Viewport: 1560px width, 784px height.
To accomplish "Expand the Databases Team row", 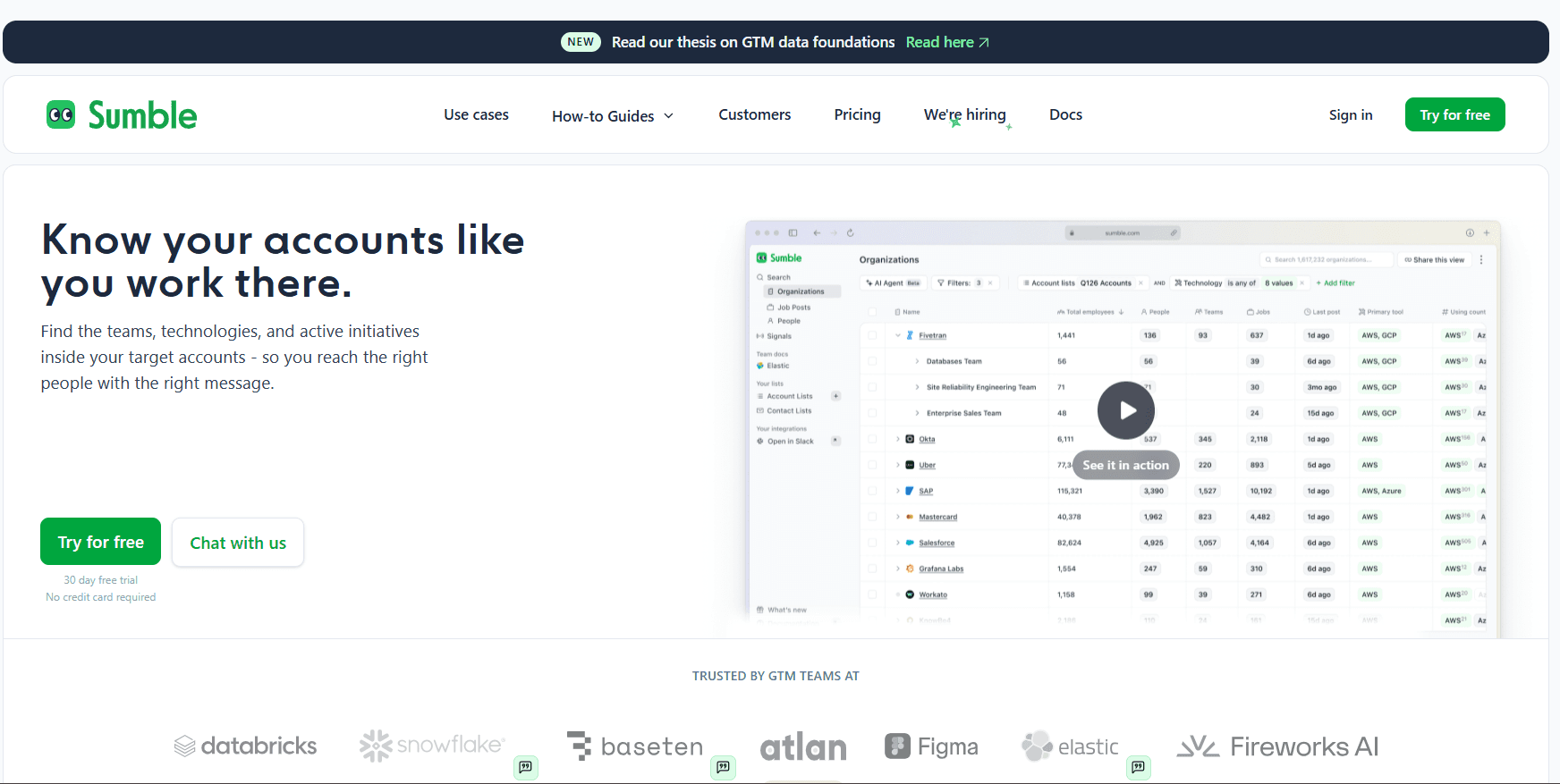I will click(x=917, y=362).
